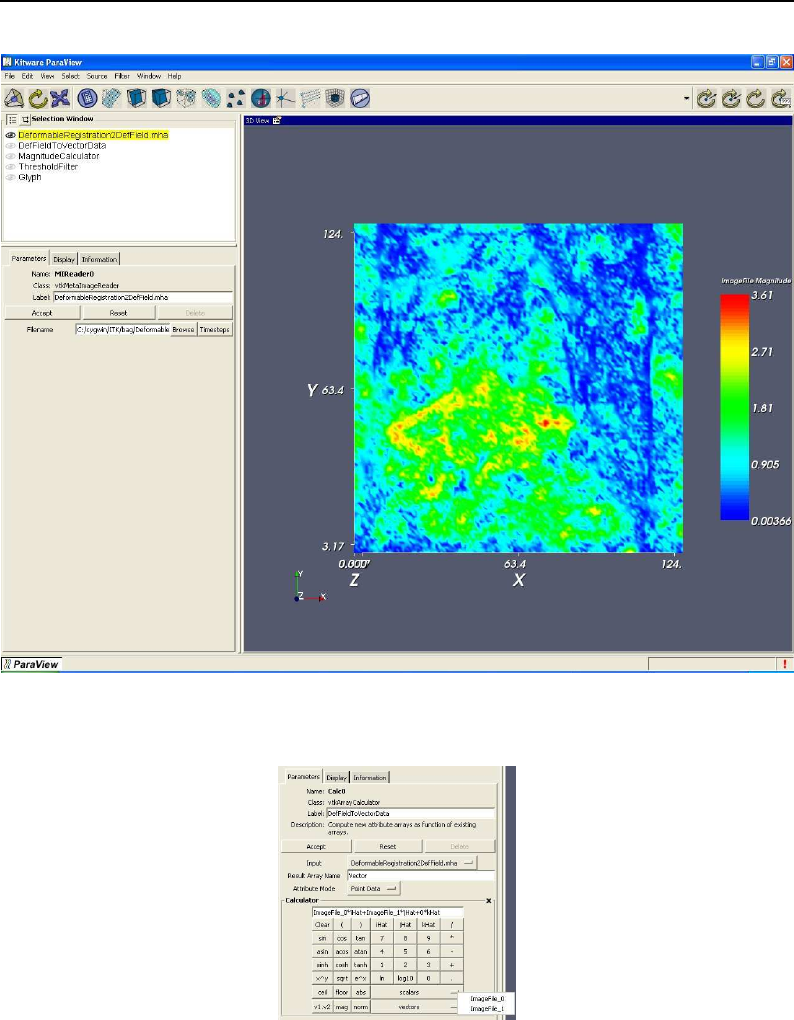Click the Timesteps button
The height and width of the screenshot is (1020, 794).
[215, 330]
